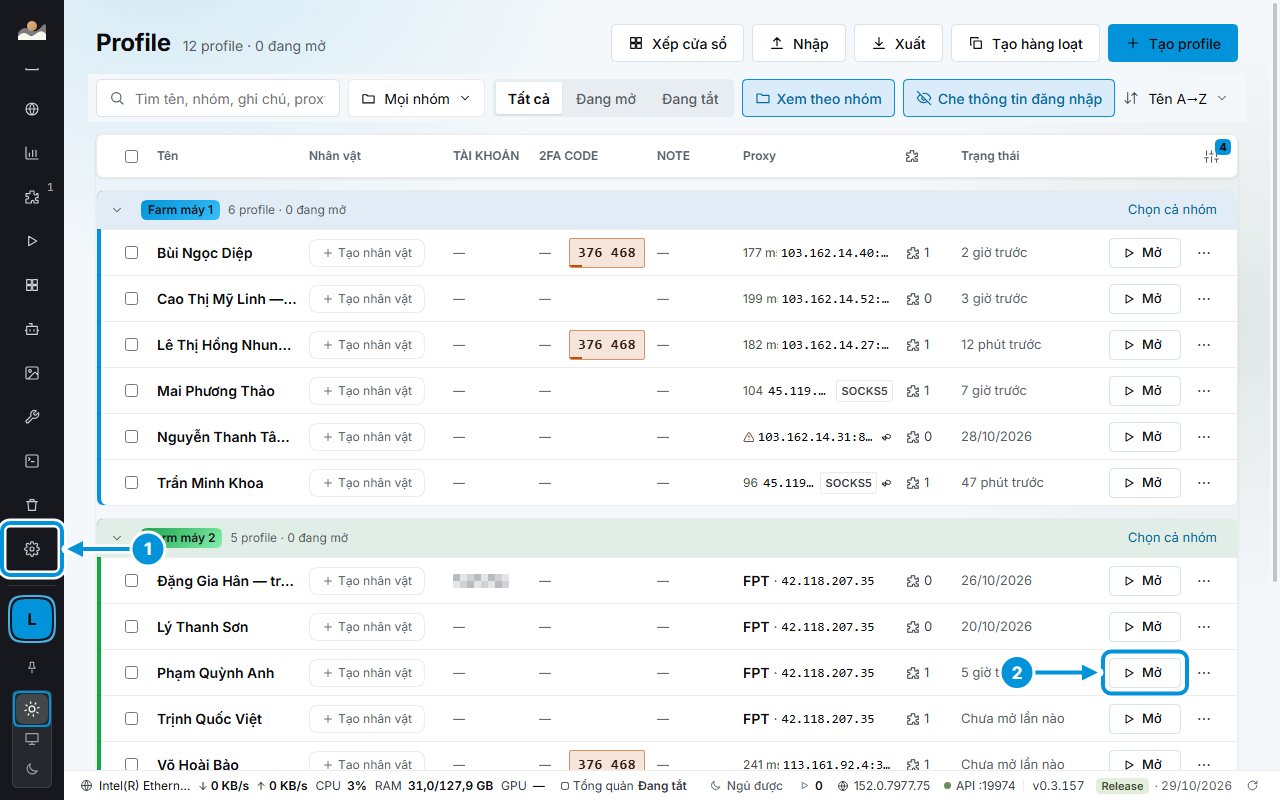Check the box for Bùi Ngọc Diệp

[132, 253]
